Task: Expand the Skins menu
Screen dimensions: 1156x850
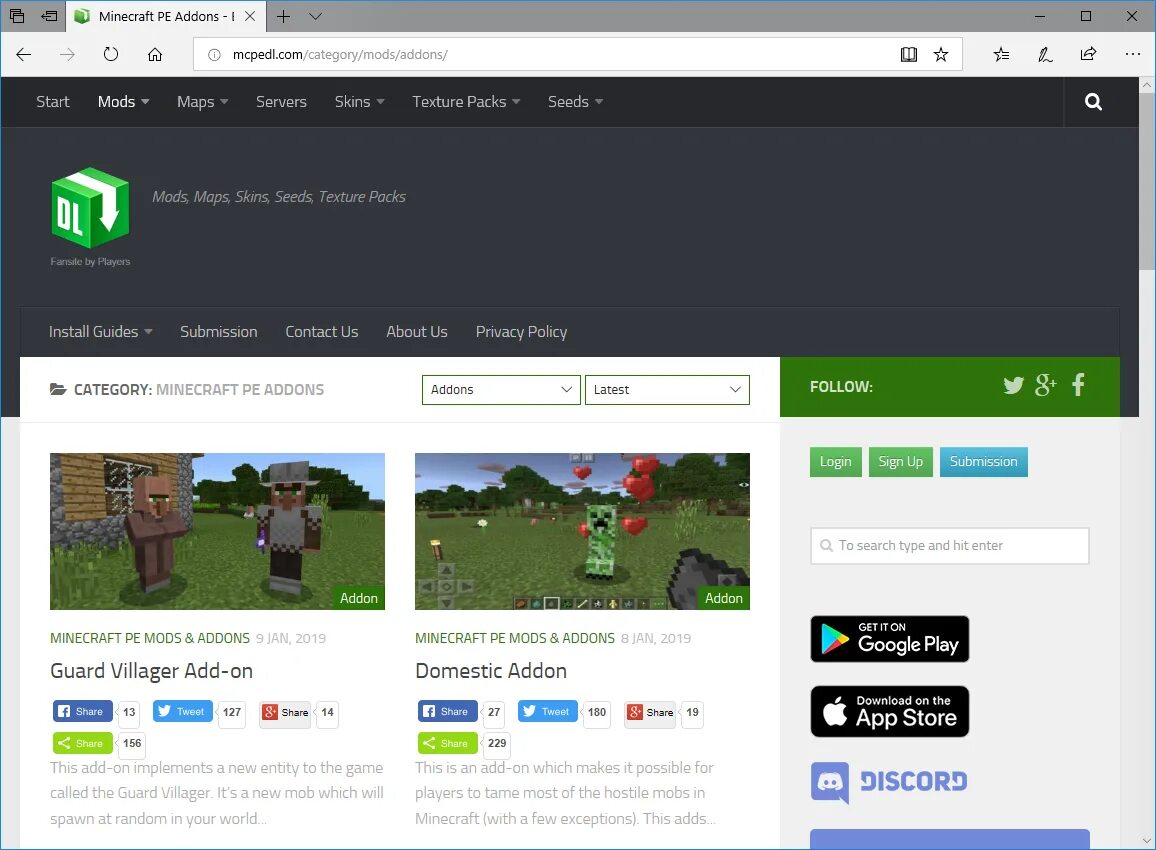Action: [359, 102]
